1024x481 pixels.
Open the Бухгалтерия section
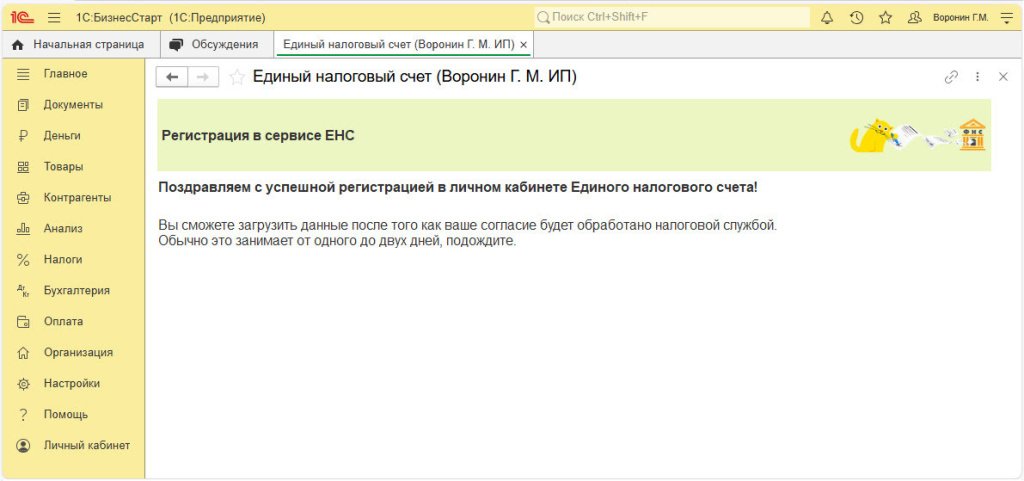pyautogui.click(x=73, y=290)
